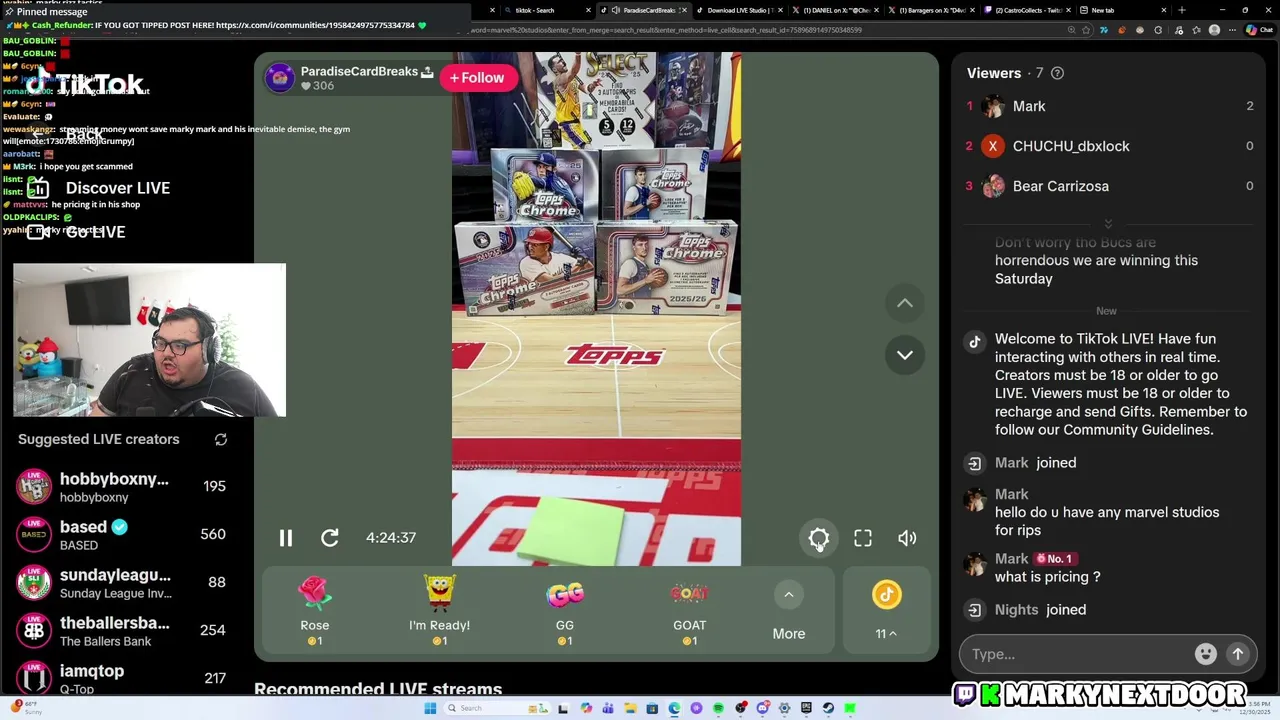Open iamqtop live creator

coord(122,678)
